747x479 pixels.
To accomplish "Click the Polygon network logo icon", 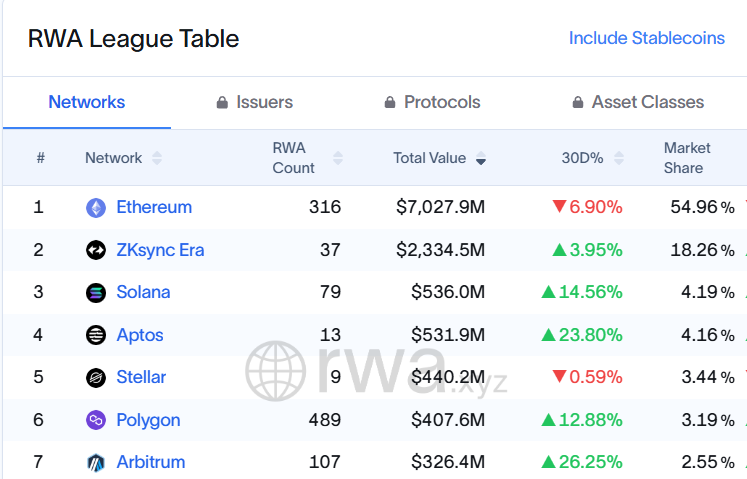I will [x=96, y=420].
